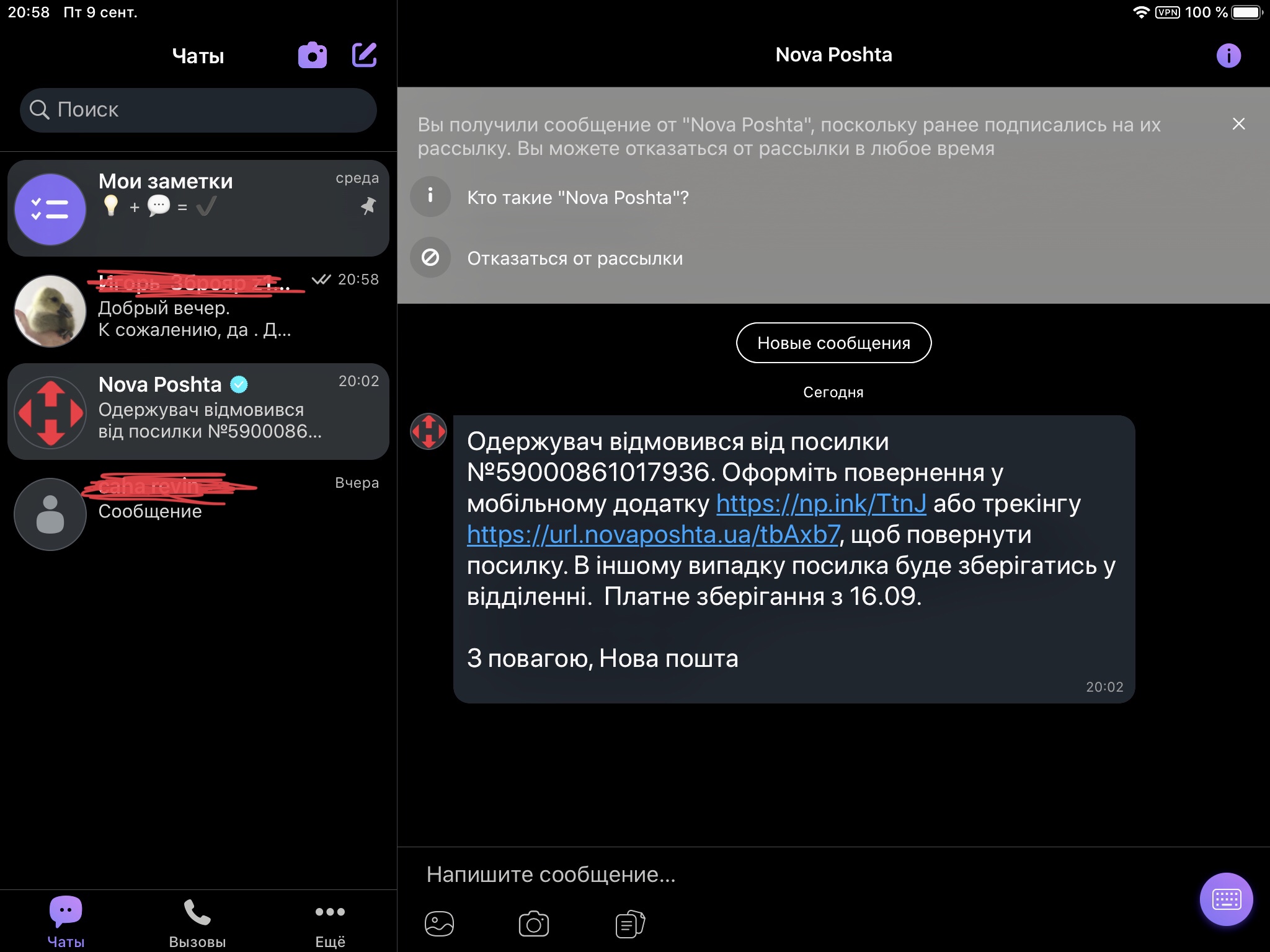Screen dimensions: 1270x952
Task: Open the Мои заметки chat
Action: (198, 208)
